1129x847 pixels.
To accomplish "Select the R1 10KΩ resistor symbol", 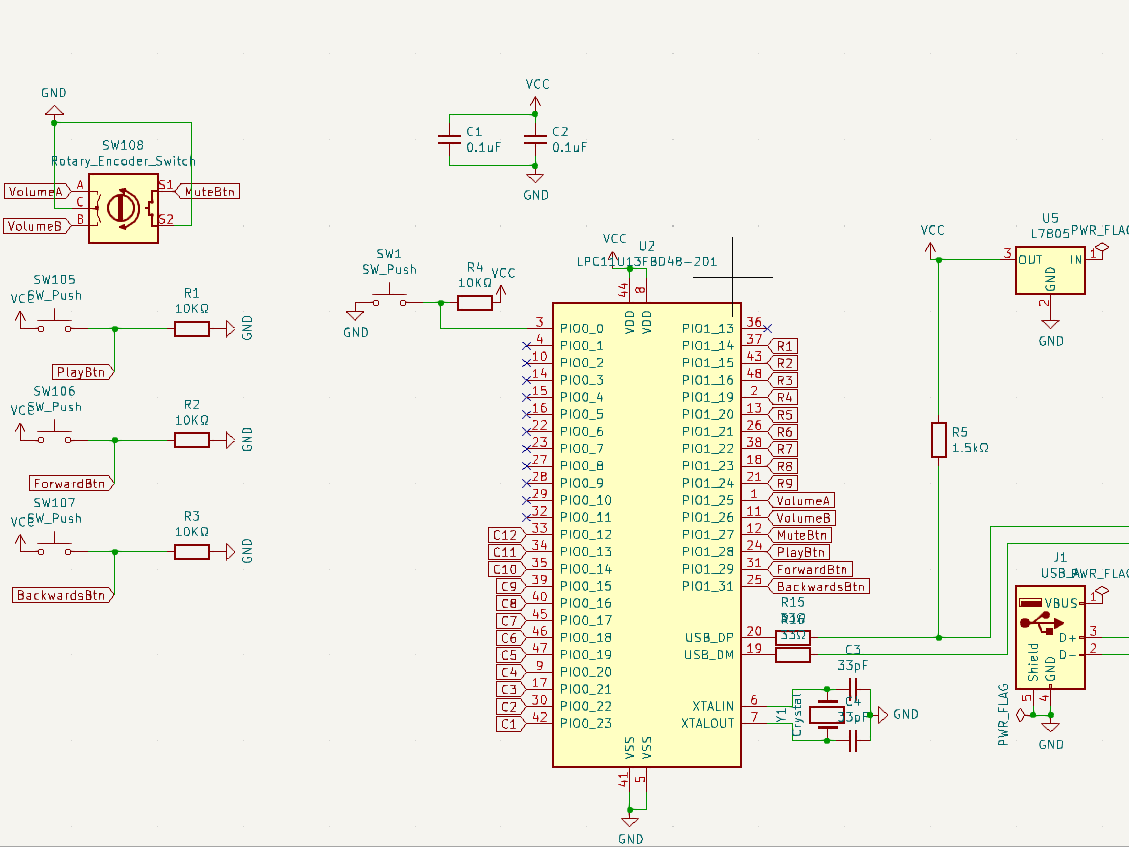I will point(192,329).
